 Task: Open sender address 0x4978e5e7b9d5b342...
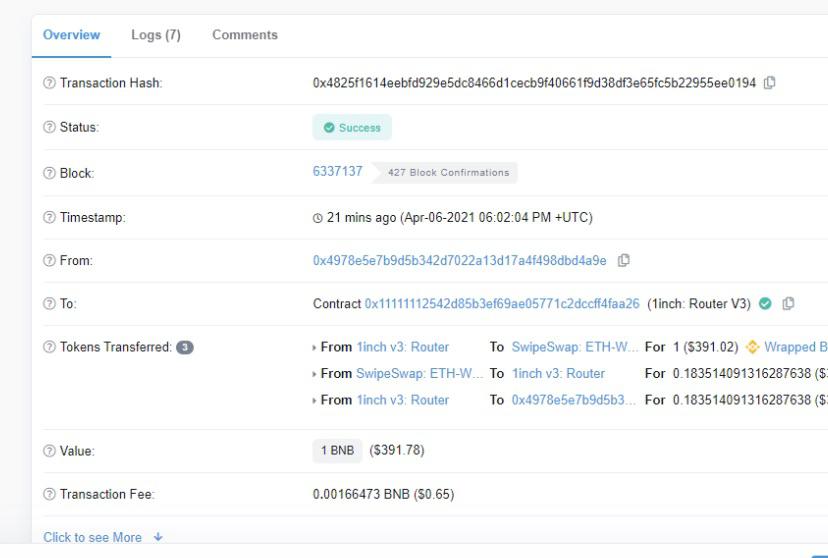459,260
